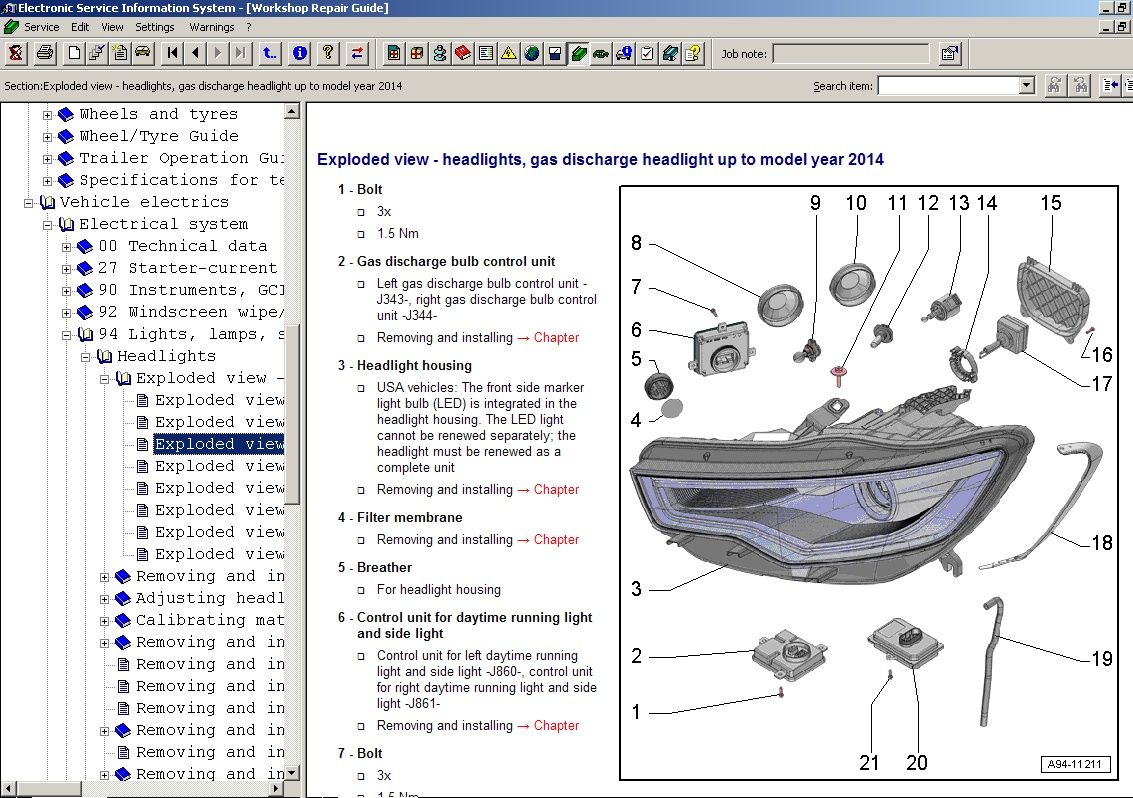Click the tree panel scroll-up arrow
This screenshot has width=1133, height=798.
[x=292, y=111]
